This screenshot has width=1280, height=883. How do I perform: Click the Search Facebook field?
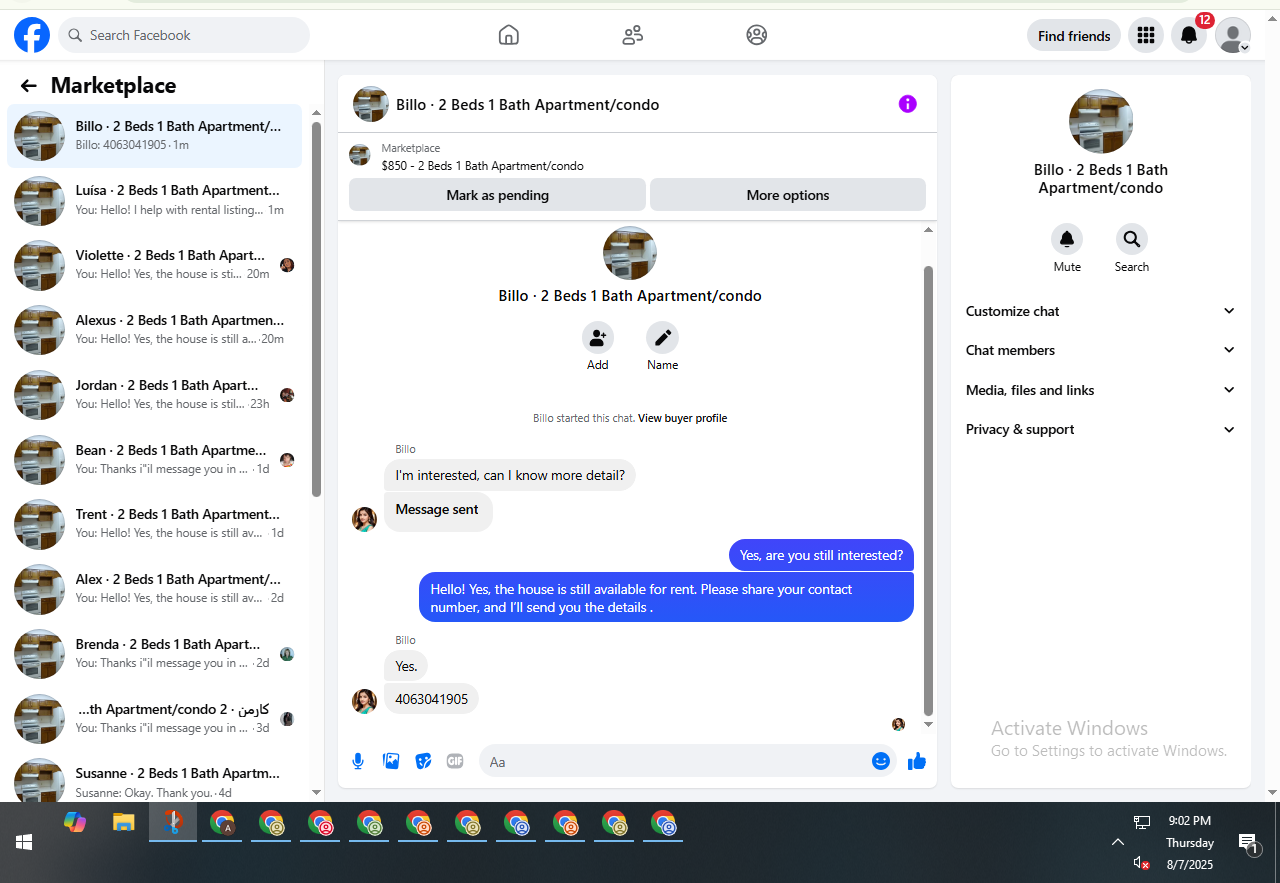[184, 35]
